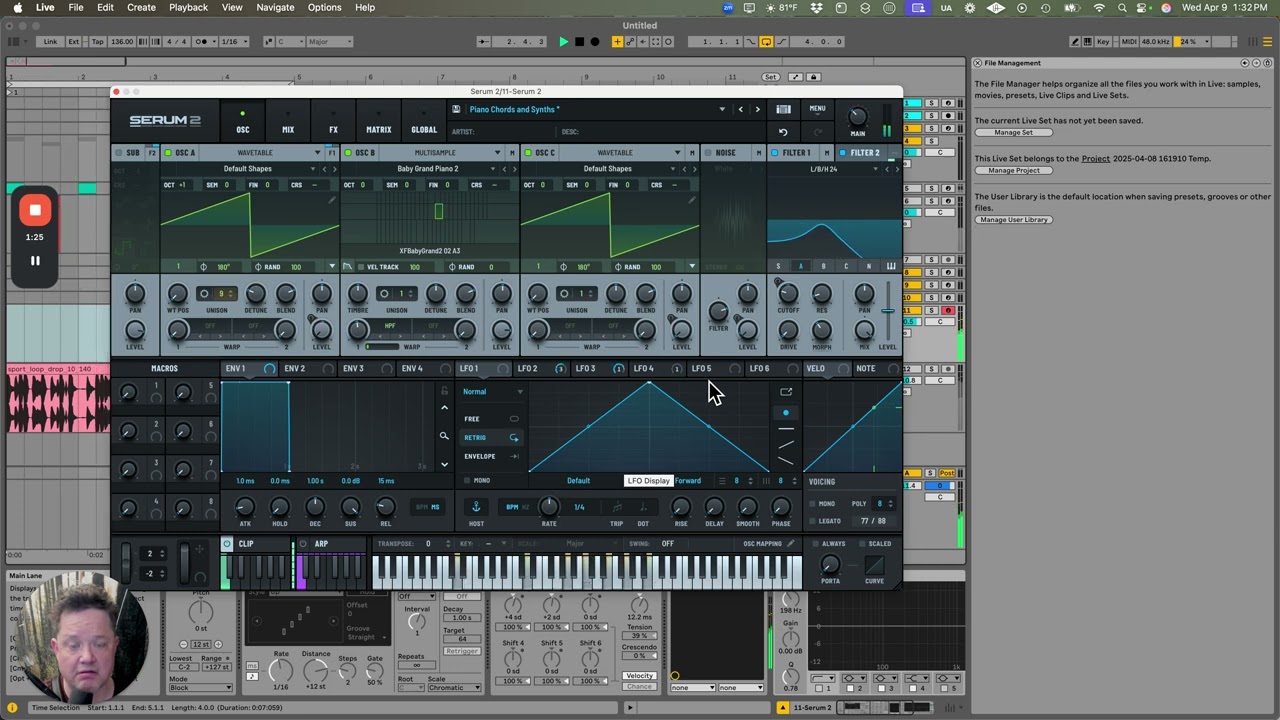
Task: Click the LFO export shape icon
Action: [786, 392]
